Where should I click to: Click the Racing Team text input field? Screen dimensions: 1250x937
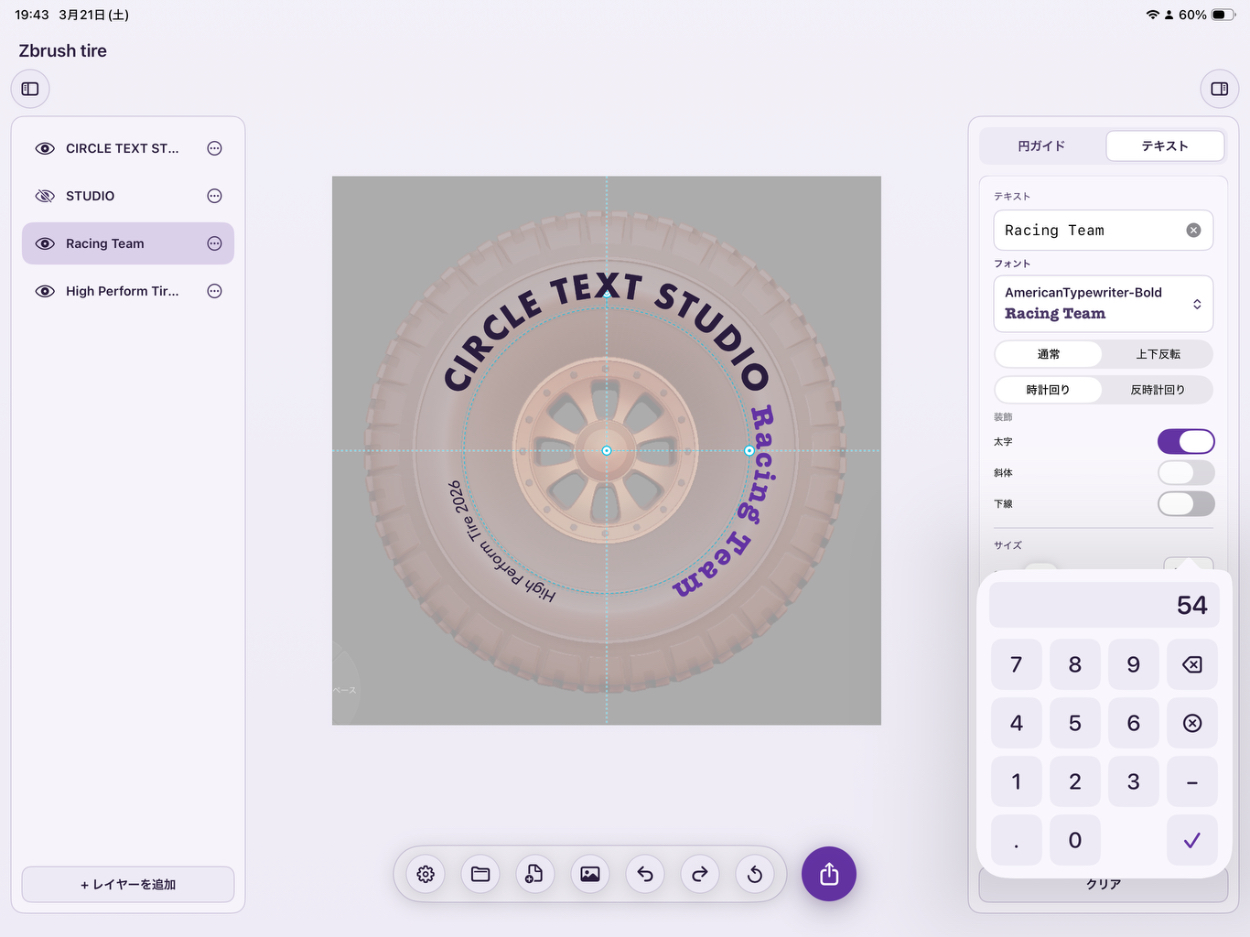click(1090, 230)
